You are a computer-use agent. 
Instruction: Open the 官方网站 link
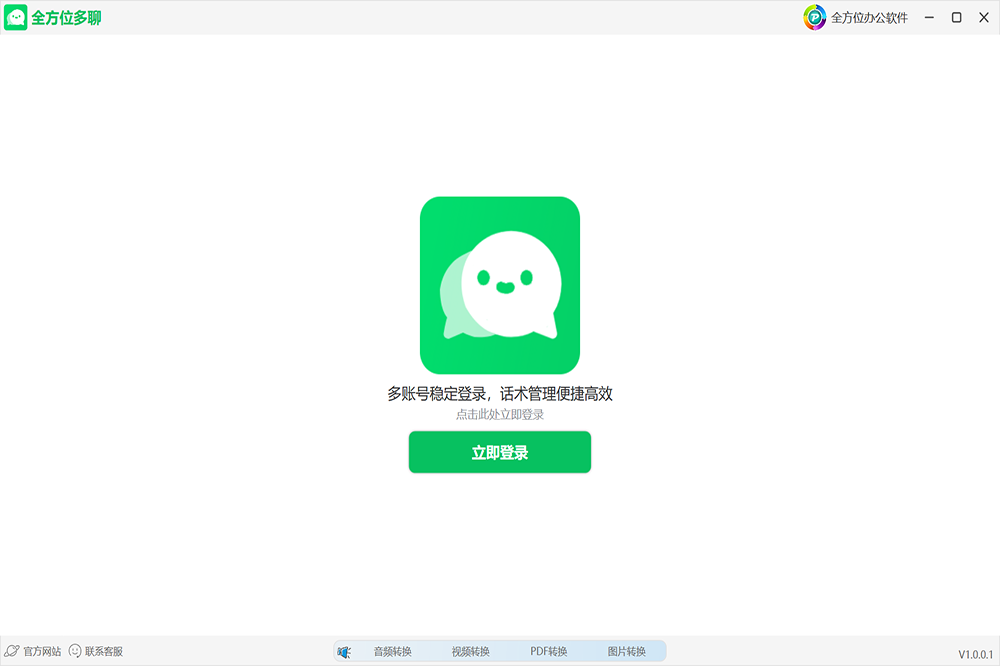click(42, 651)
